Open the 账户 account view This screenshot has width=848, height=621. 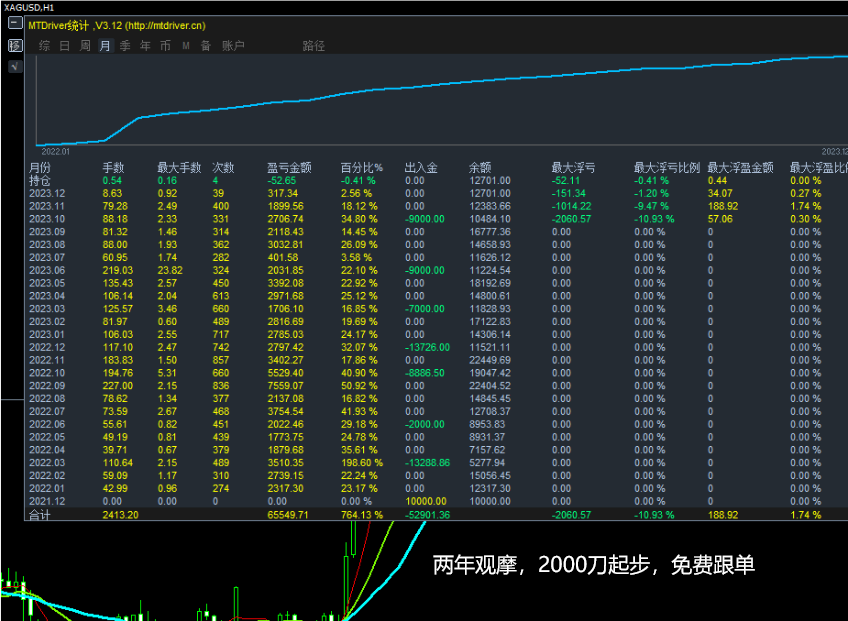coord(233,45)
